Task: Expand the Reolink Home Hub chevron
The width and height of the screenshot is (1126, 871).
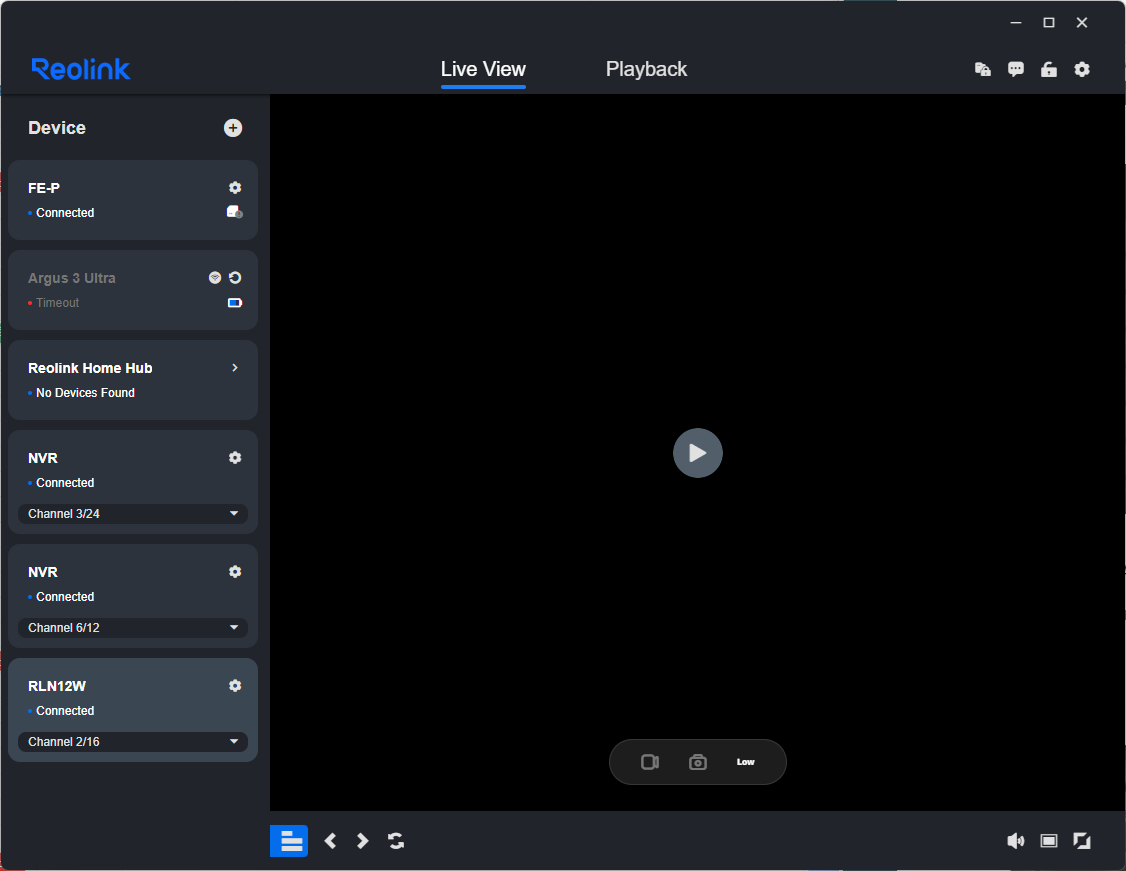Action: pos(235,368)
